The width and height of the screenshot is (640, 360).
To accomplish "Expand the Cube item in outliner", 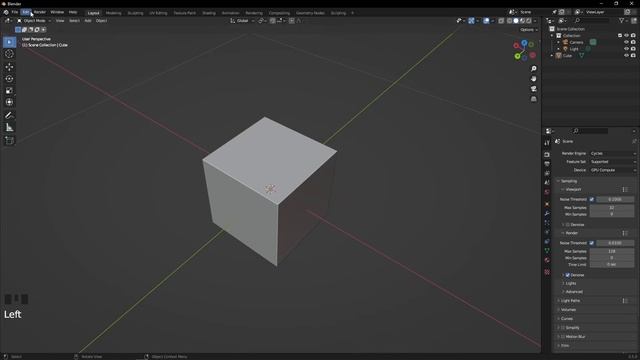I will click(552, 56).
